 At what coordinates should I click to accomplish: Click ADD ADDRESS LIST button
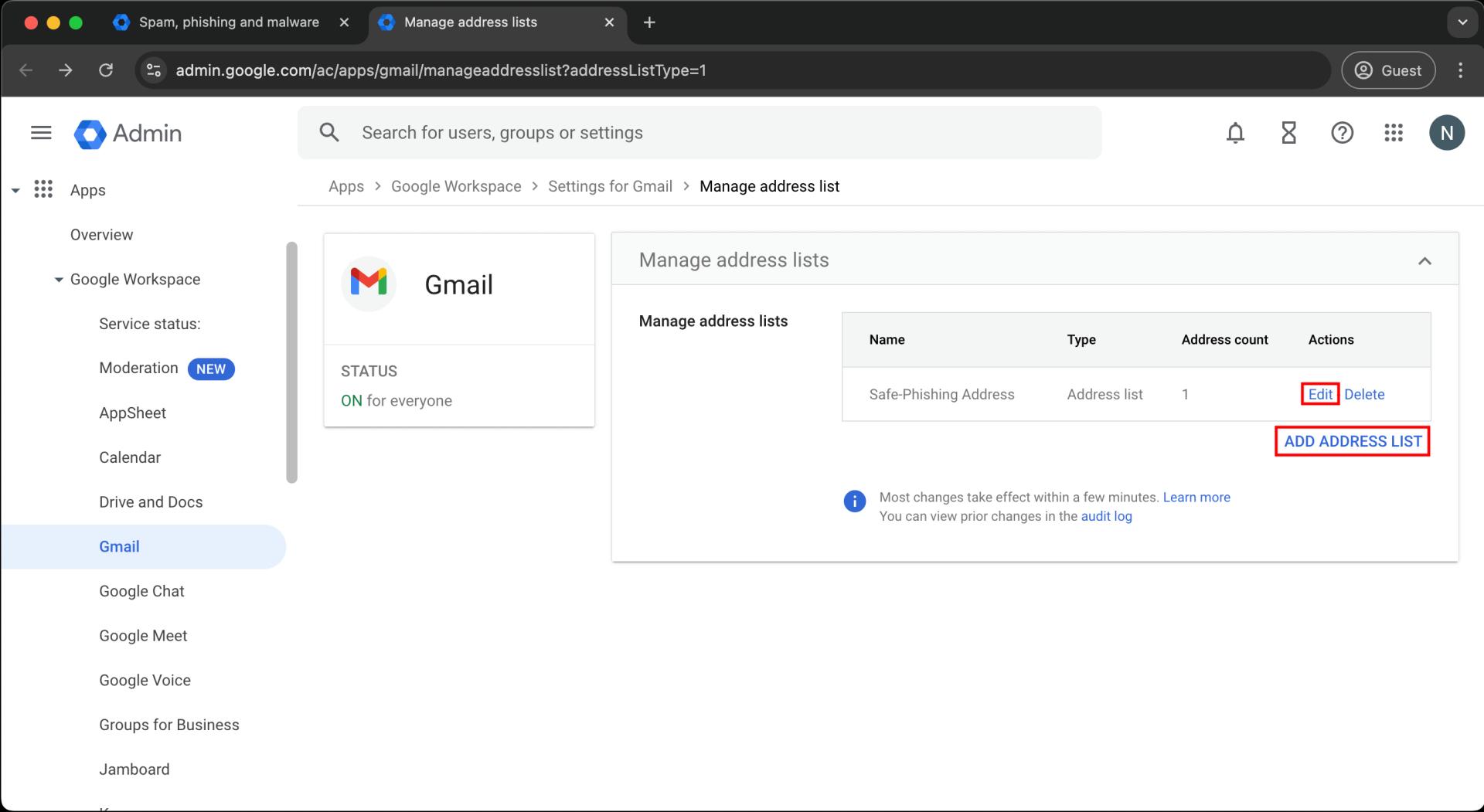pos(1353,441)
